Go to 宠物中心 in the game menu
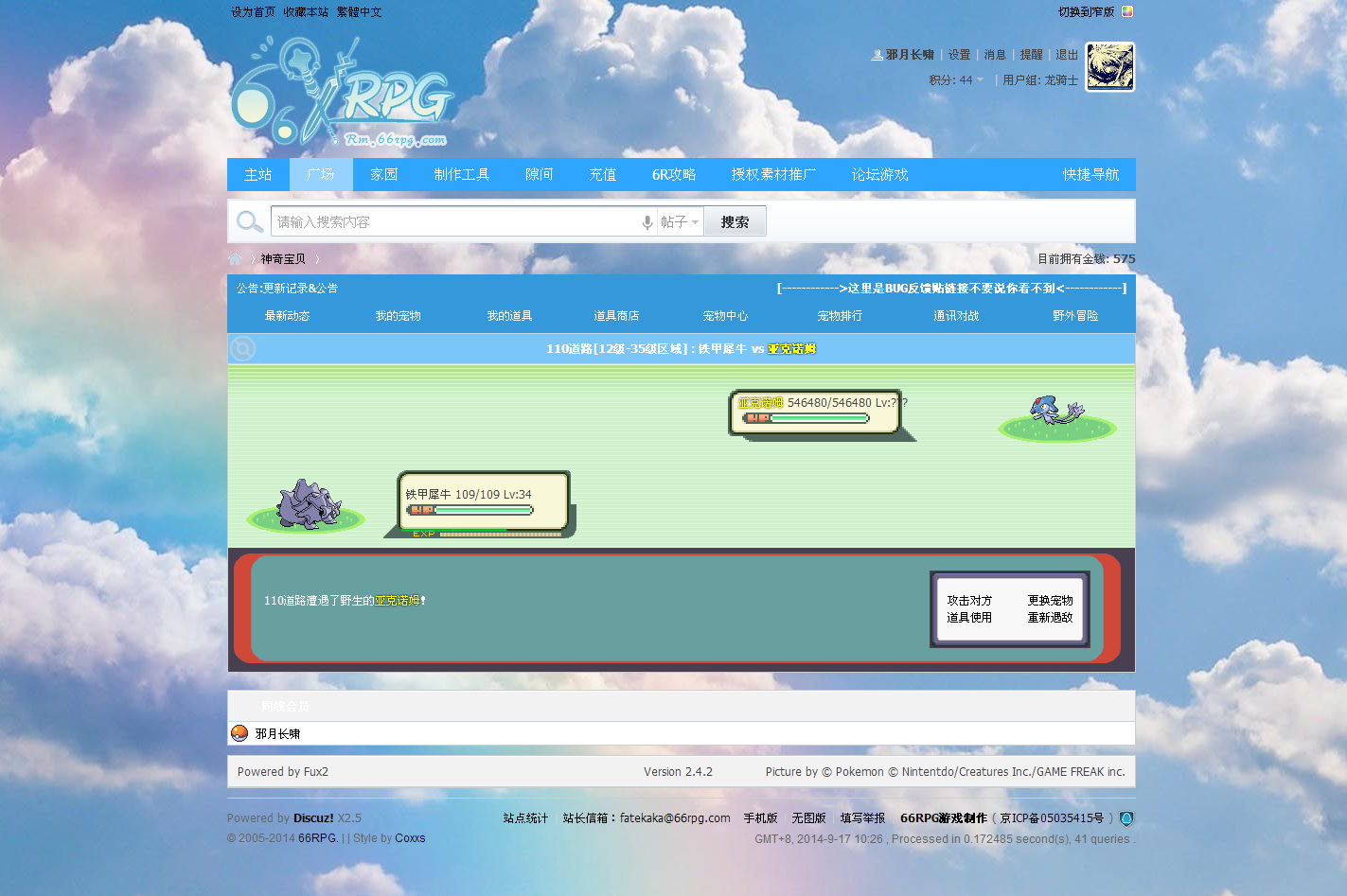The height and width of the screenshot is (896, 1347). [725, 316]
